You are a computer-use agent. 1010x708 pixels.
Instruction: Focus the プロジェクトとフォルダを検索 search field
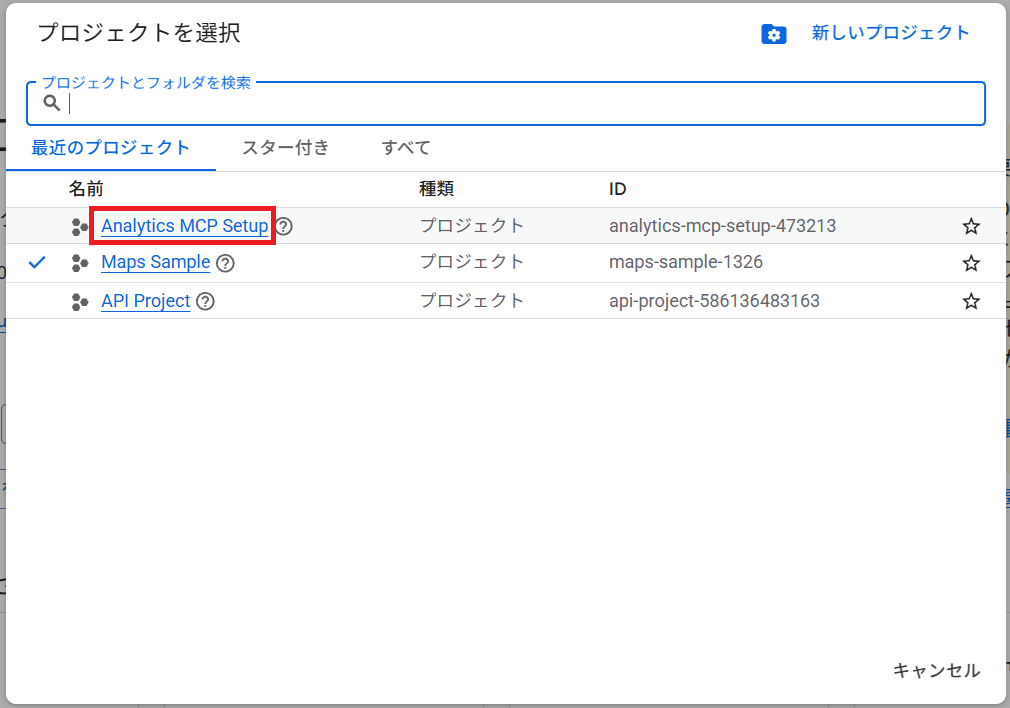pyautogui.click(x=520, y=104)
